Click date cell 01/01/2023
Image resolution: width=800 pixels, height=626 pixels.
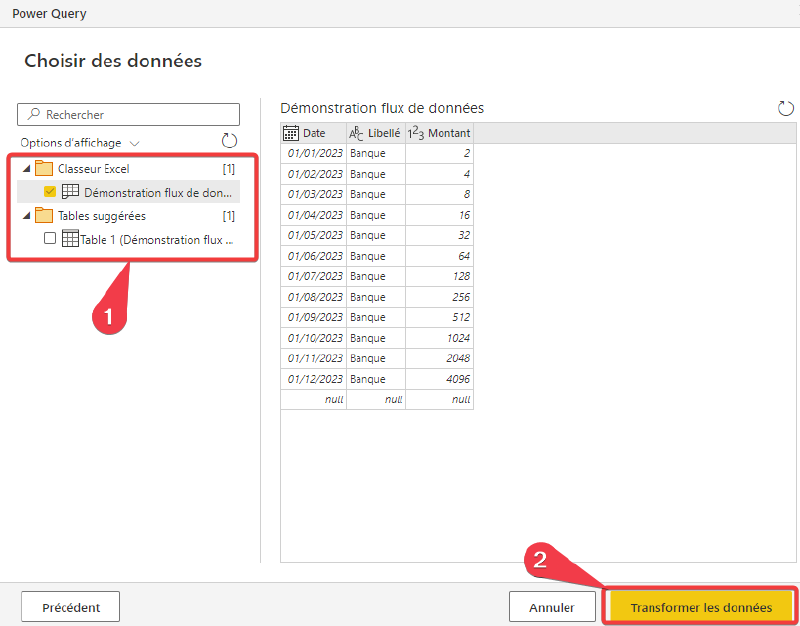pyautogui.click(x=313, y=154)
